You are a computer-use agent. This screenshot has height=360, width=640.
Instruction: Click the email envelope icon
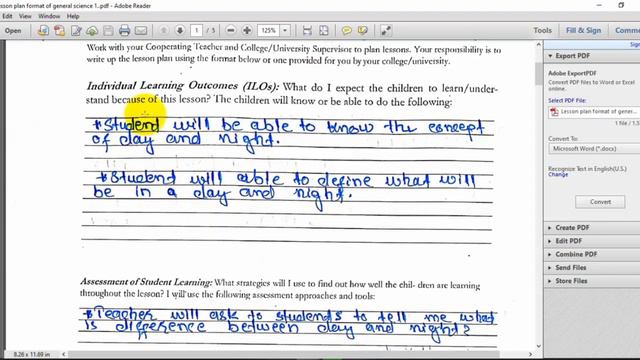[x=141, y=31]
